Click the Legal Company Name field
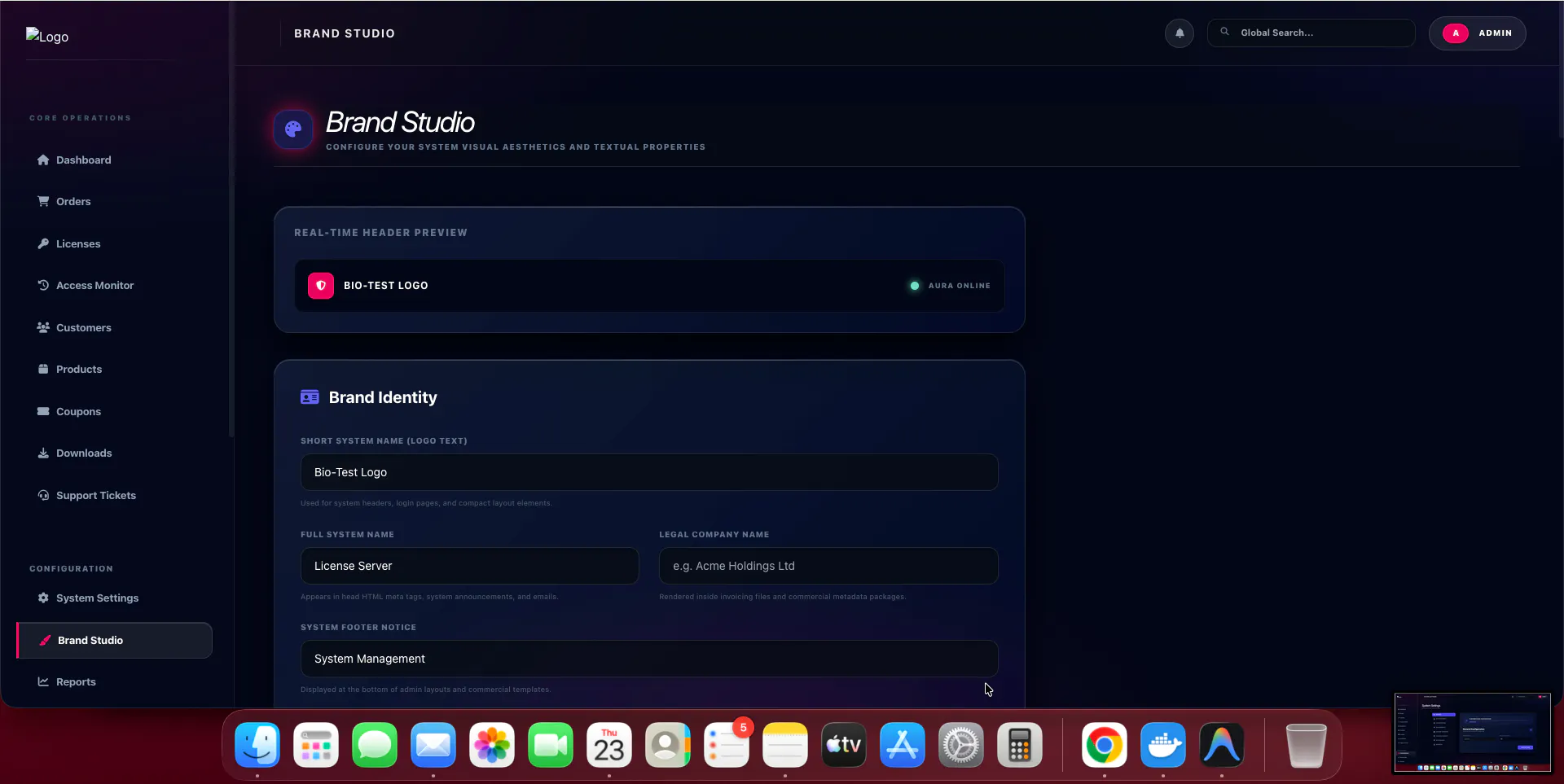The image size is (1564, 784). click(828, 566)
